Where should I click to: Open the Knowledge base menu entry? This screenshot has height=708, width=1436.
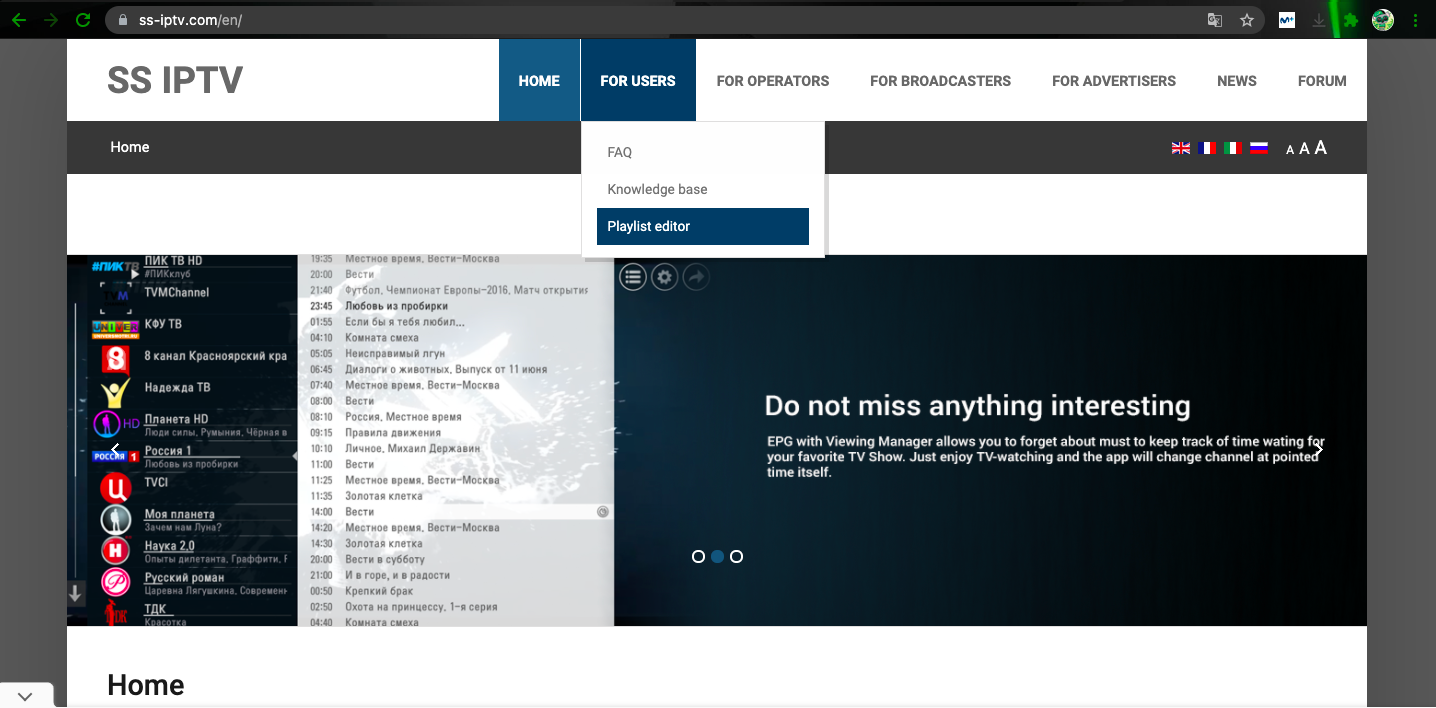coord(657,189)
